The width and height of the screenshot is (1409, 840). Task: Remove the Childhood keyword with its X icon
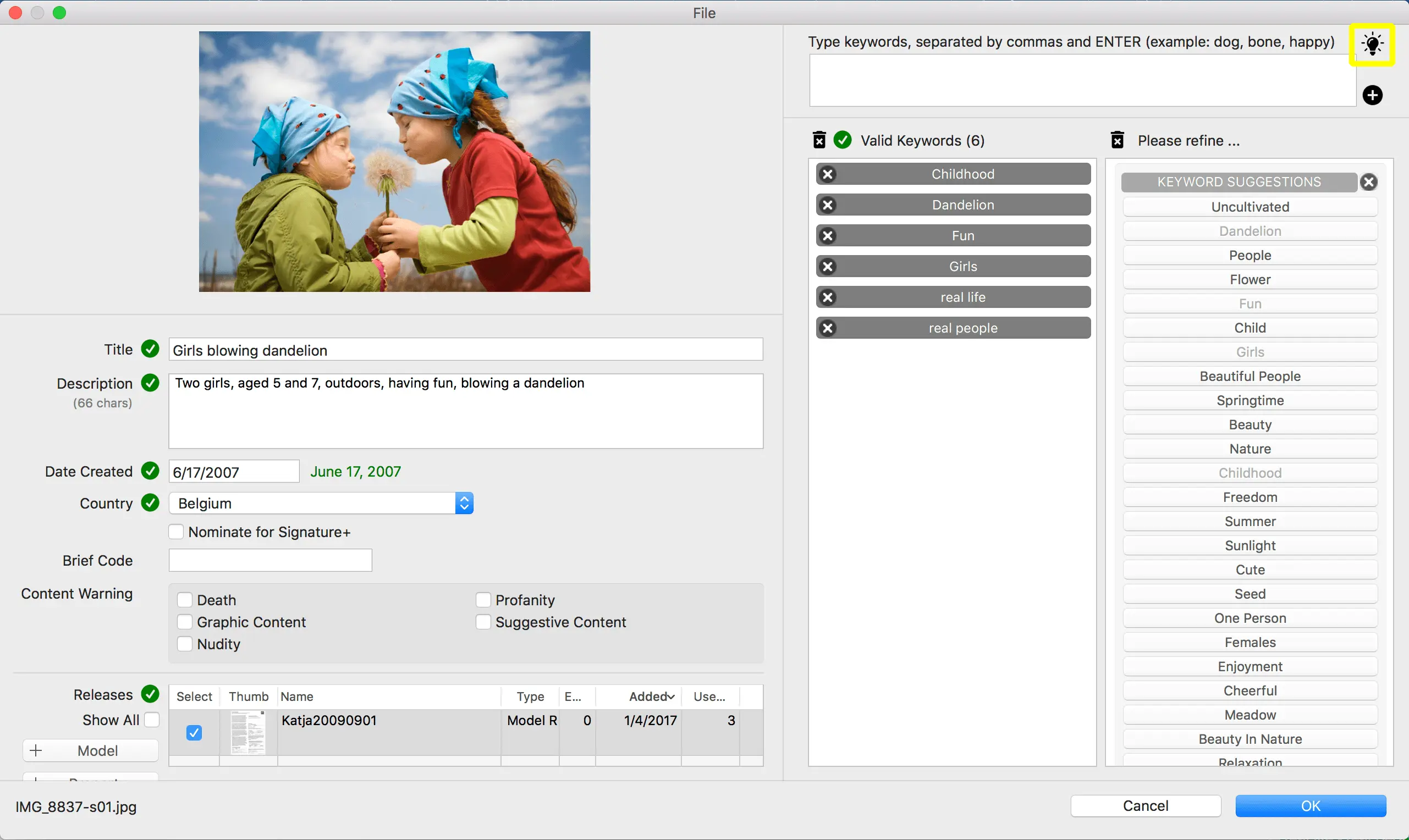click(x=828, y=174)
